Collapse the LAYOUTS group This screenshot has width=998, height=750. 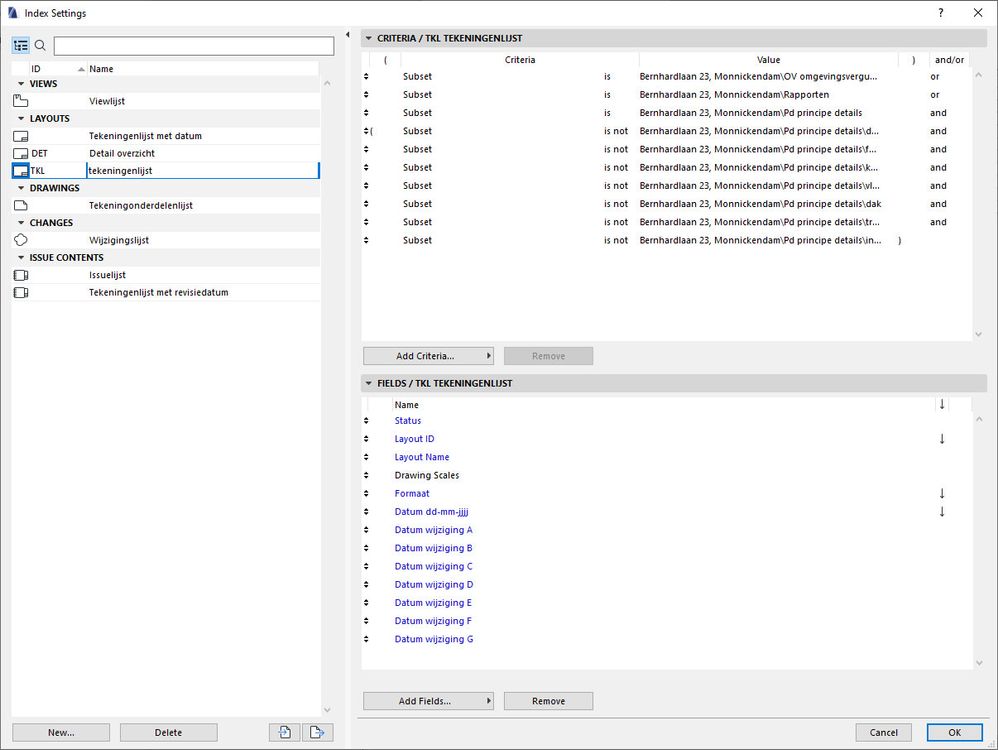click(21, 118)
